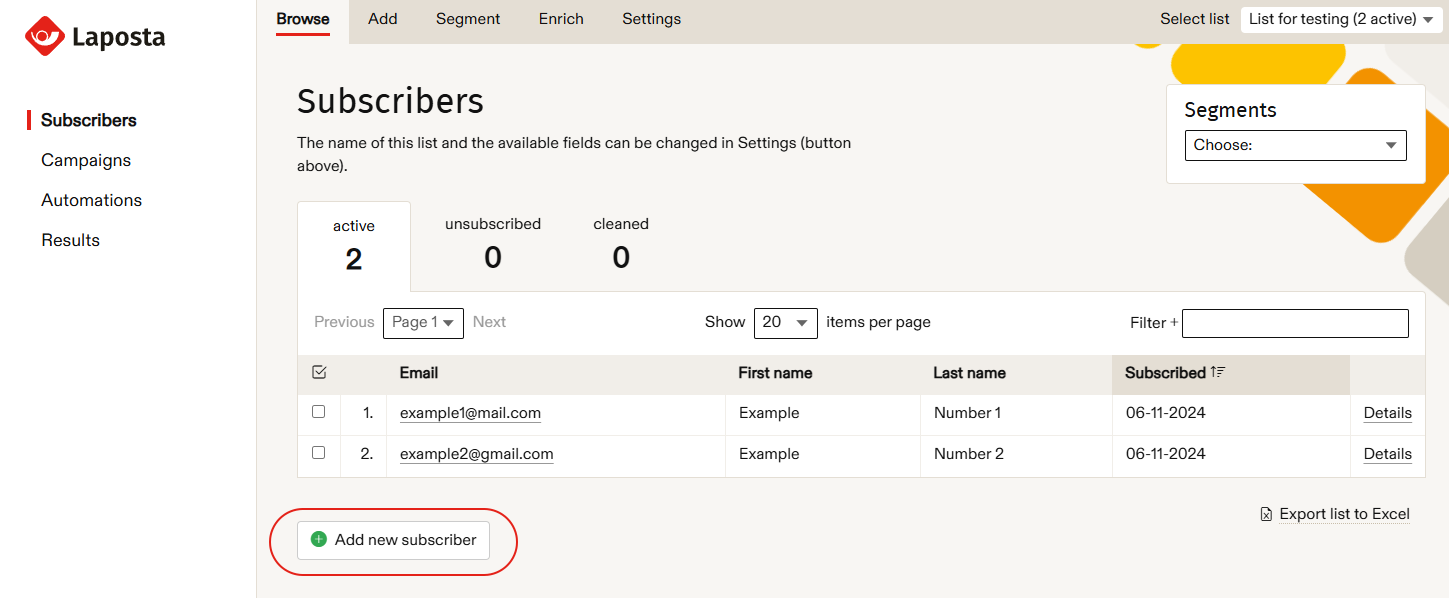Click the Excel export file icon

(x=1267, y=514)
